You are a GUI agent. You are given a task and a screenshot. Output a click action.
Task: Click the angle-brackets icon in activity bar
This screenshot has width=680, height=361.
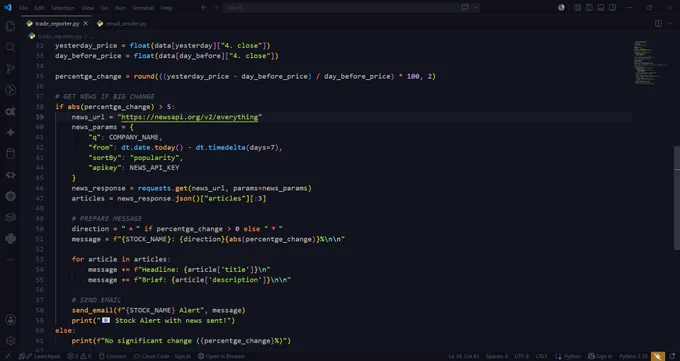[x=10, y=175]
